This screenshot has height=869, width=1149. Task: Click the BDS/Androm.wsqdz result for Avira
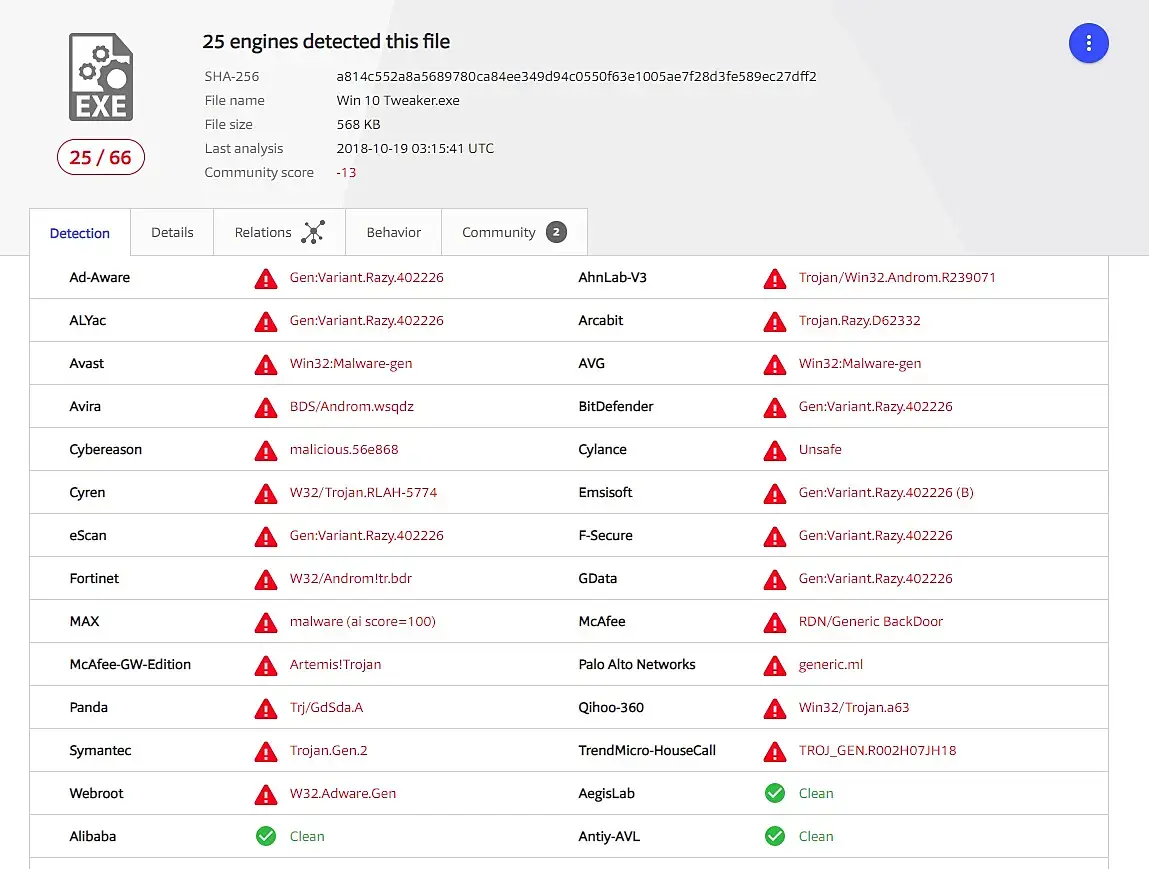(x=351, y=406)
